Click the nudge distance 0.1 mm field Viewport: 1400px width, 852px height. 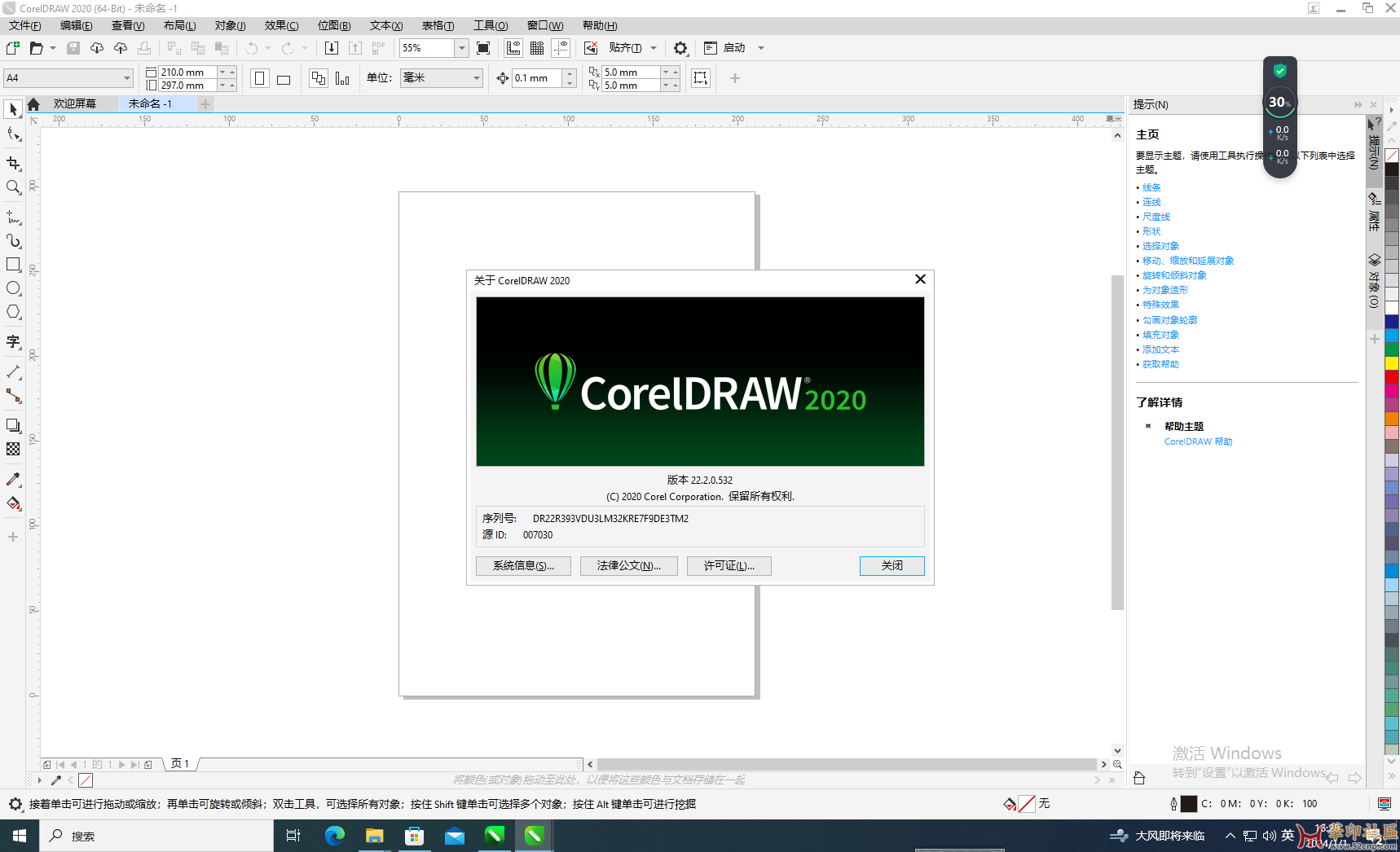(536, 78)
